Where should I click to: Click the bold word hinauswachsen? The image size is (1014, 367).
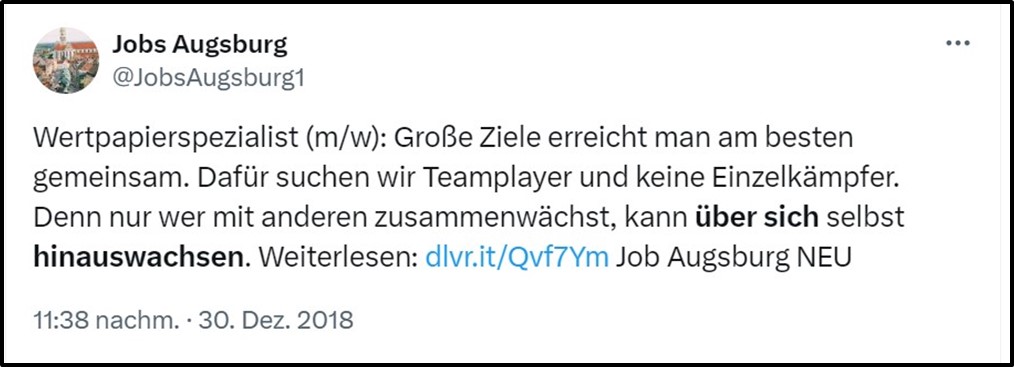138,257
